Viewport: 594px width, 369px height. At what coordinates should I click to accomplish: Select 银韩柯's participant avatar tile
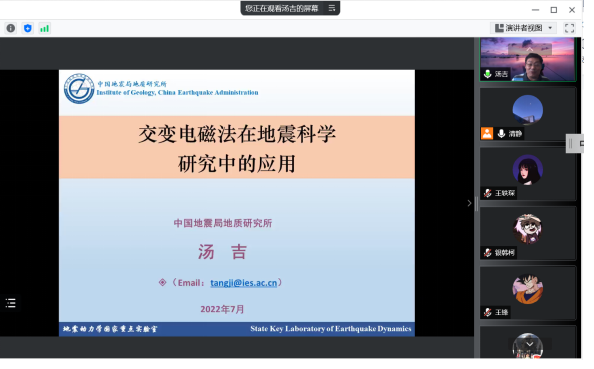point(528,233)
